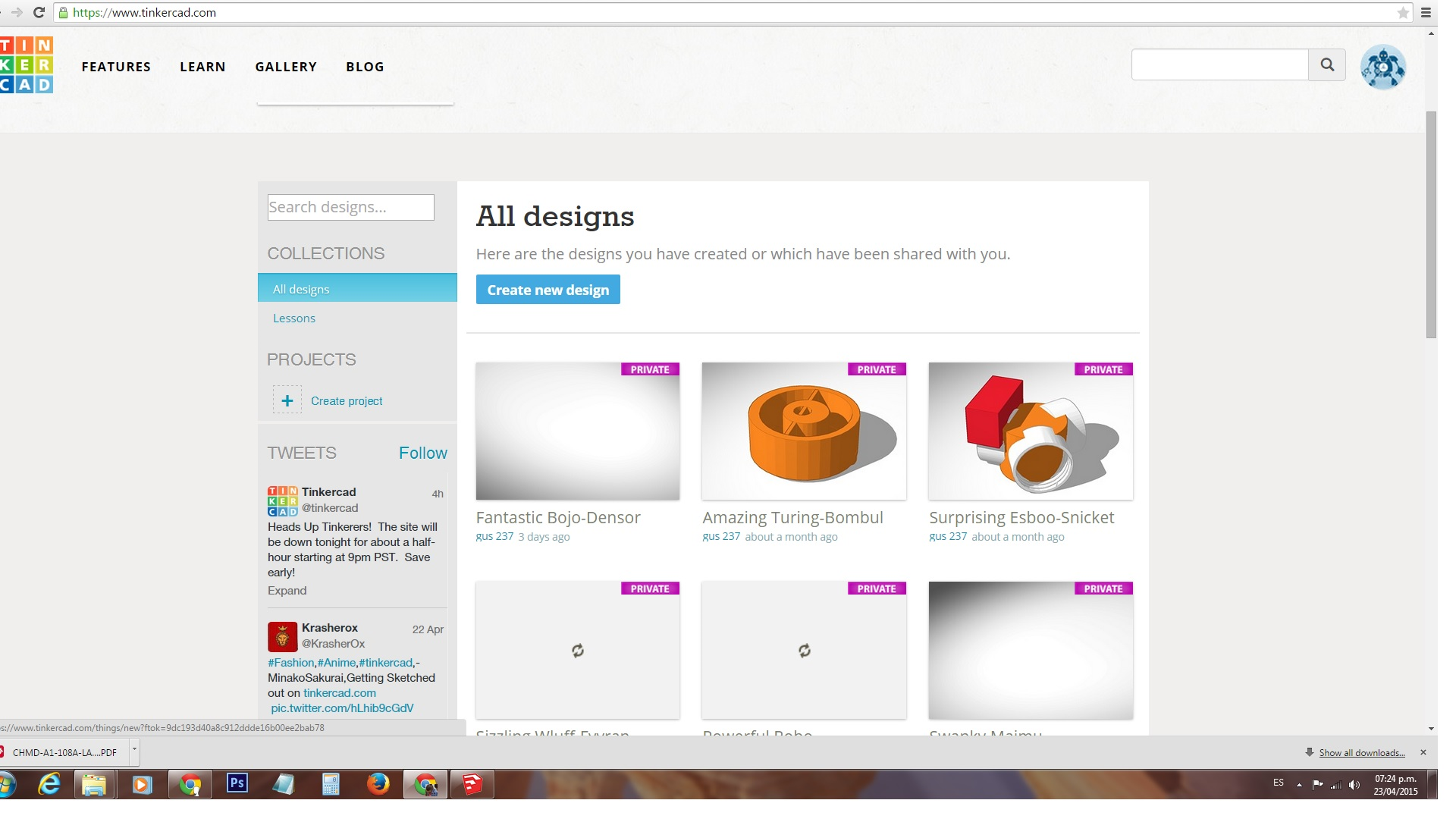Open the BLOG menu item
The width and height of the screenshot is (1456, 819).
pos(365,67)
